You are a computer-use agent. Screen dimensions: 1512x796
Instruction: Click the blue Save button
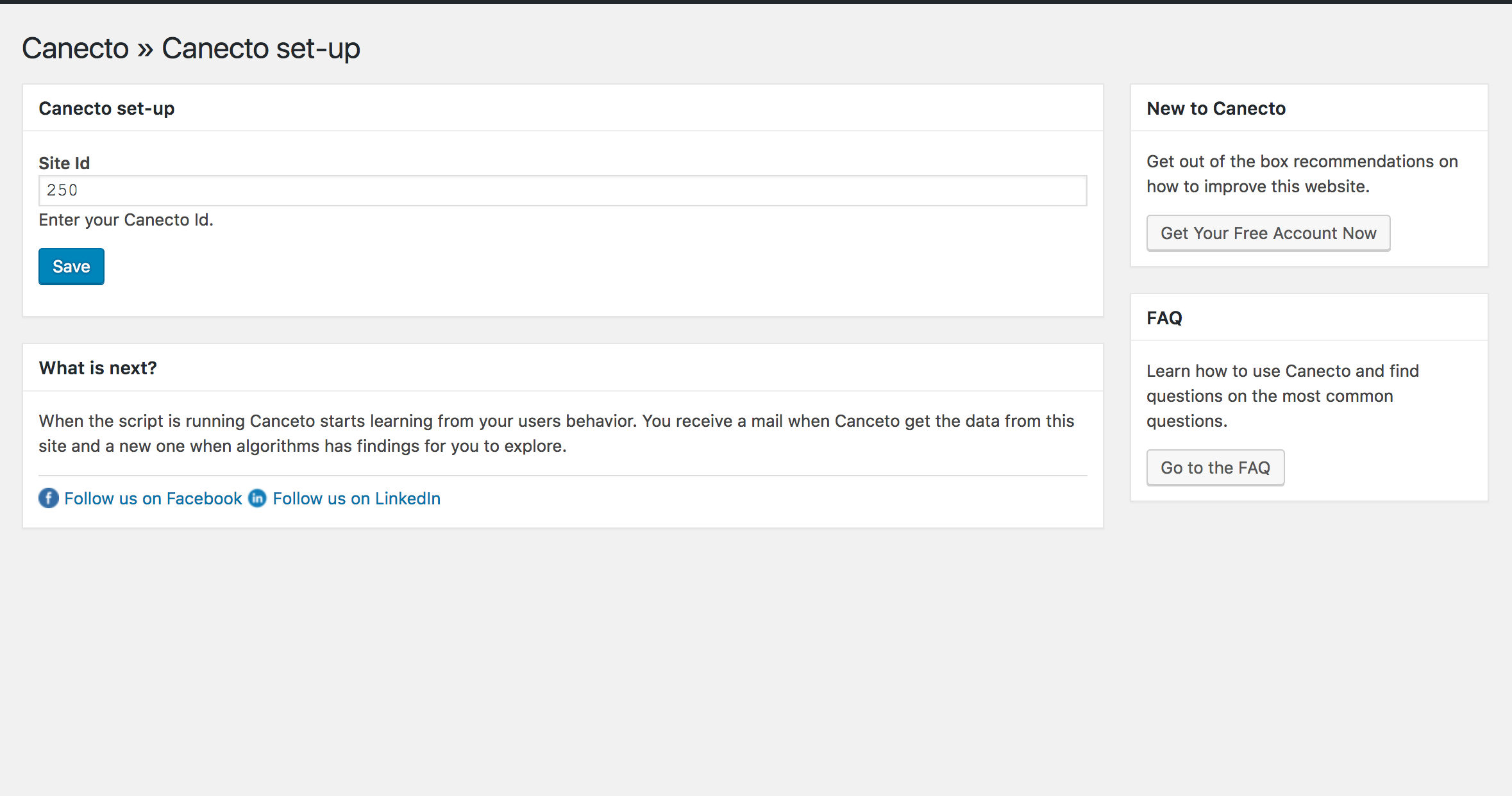[x=71, y=267]
